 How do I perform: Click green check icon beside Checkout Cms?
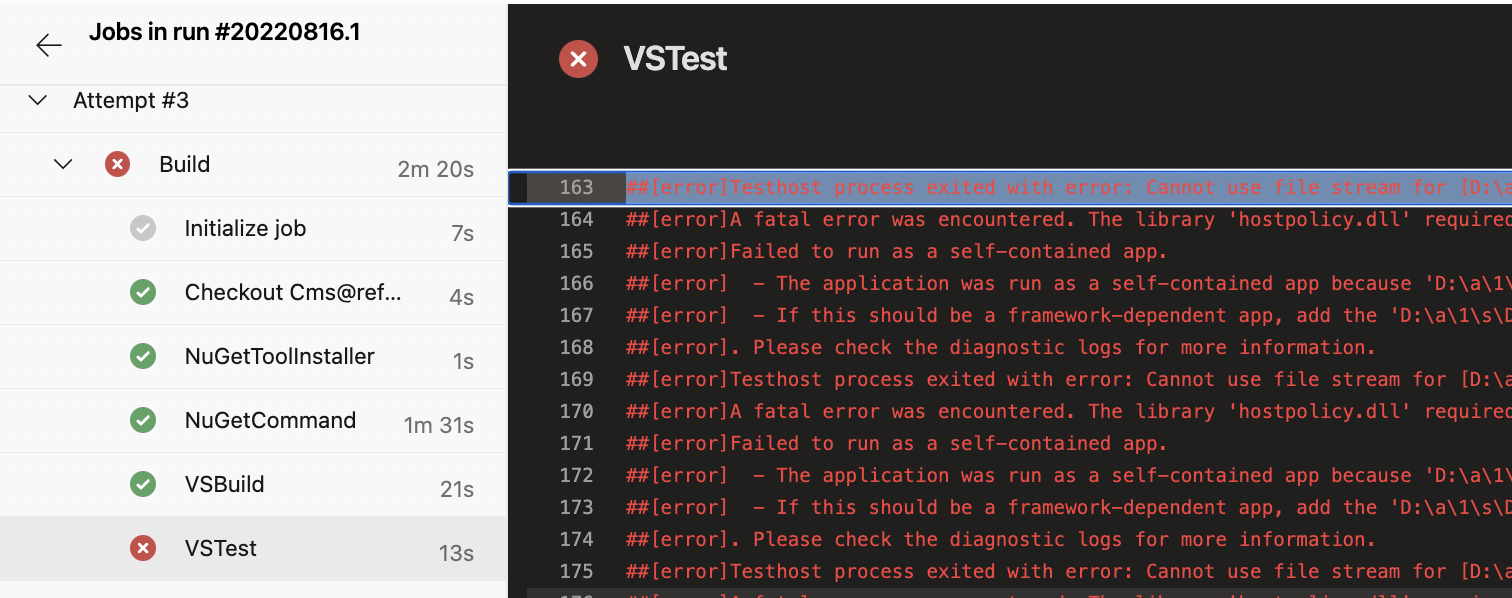click(x=143, y=292)
